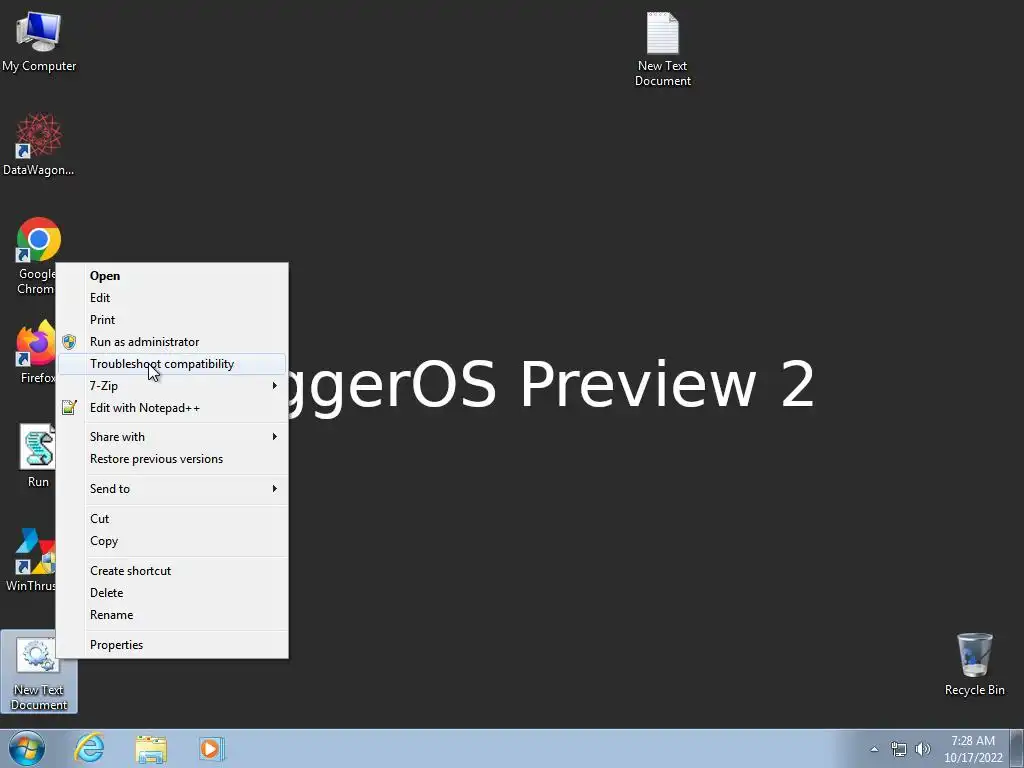Choose Cut in the context menu

coord(172,519)
